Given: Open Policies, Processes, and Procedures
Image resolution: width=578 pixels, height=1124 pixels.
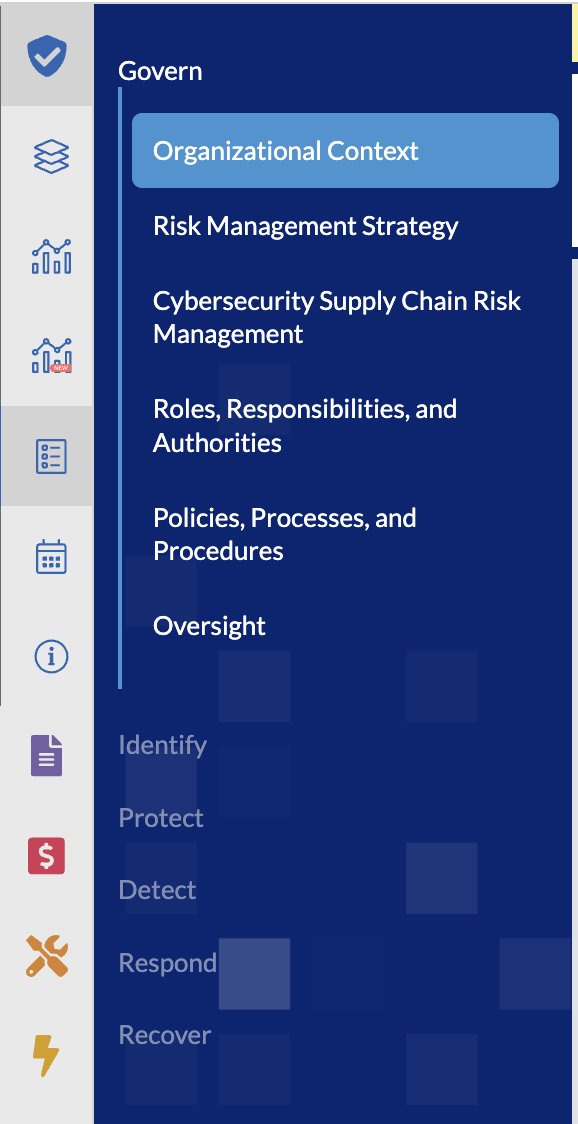Looking at the screenshot, I should click(285, 534).
